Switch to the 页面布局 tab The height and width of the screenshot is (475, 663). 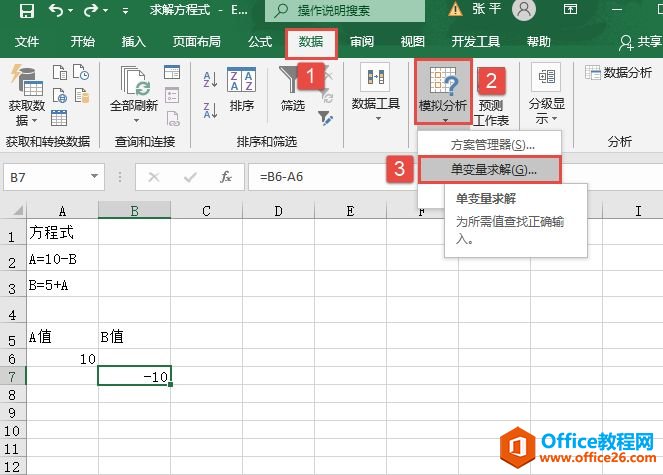[x=197, y=41]
